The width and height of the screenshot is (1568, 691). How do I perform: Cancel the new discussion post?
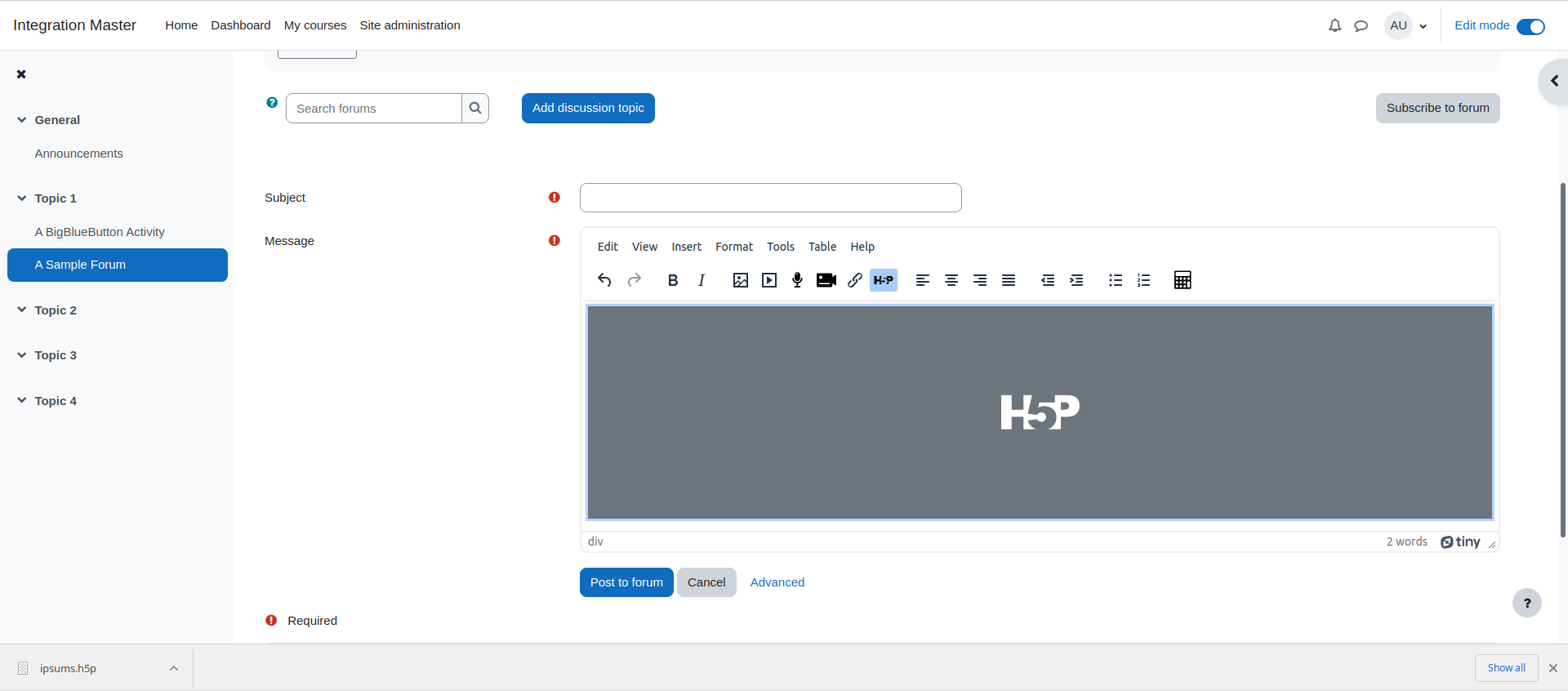[706, 582]
